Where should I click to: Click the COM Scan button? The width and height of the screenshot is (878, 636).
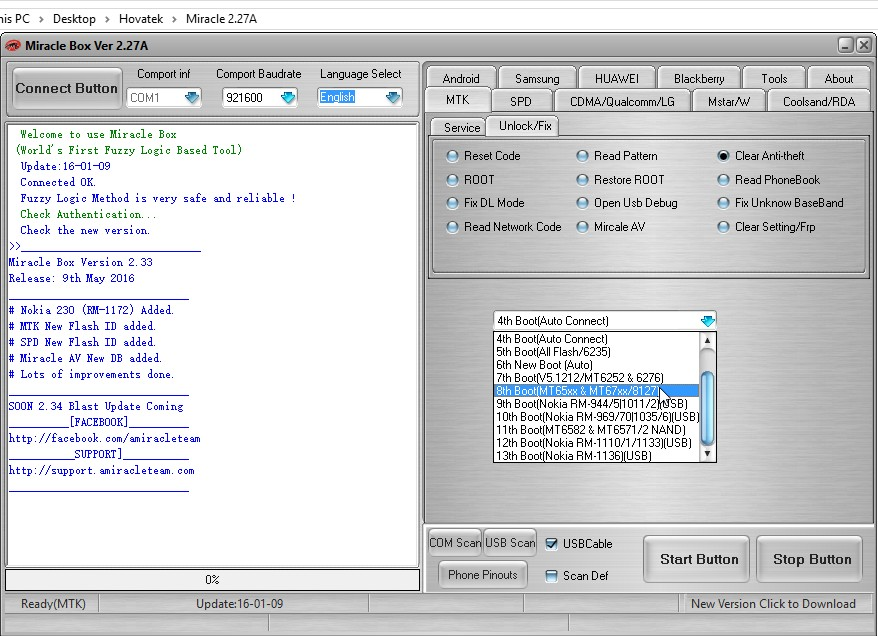tap(455, 543)
